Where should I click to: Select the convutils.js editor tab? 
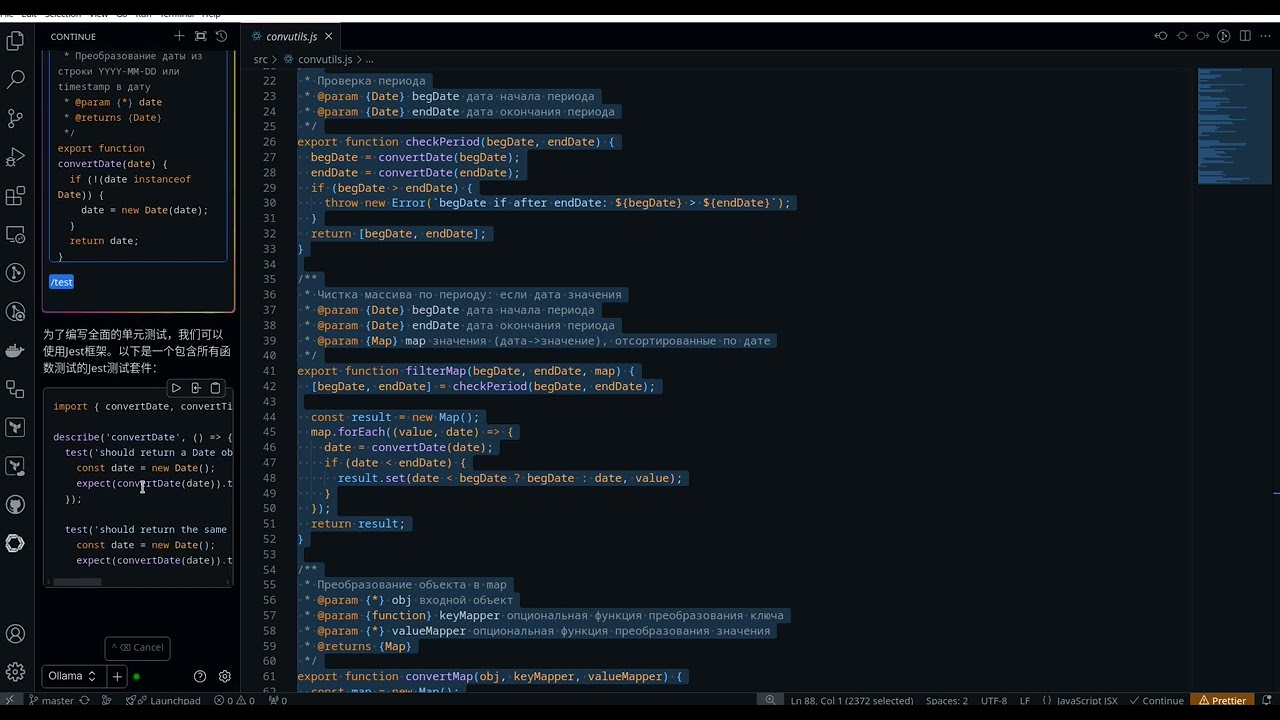pos(290,36)
